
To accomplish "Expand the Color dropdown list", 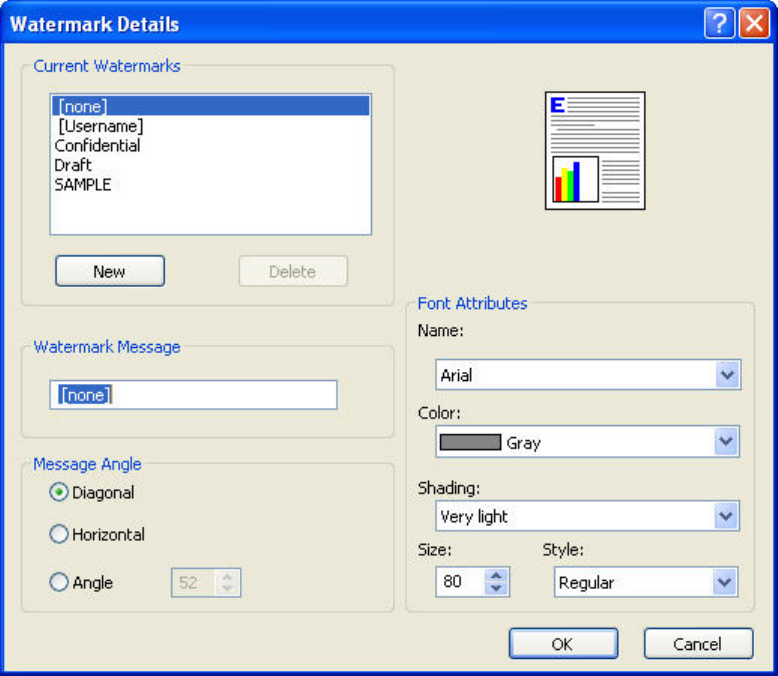I will pos(727,442).
